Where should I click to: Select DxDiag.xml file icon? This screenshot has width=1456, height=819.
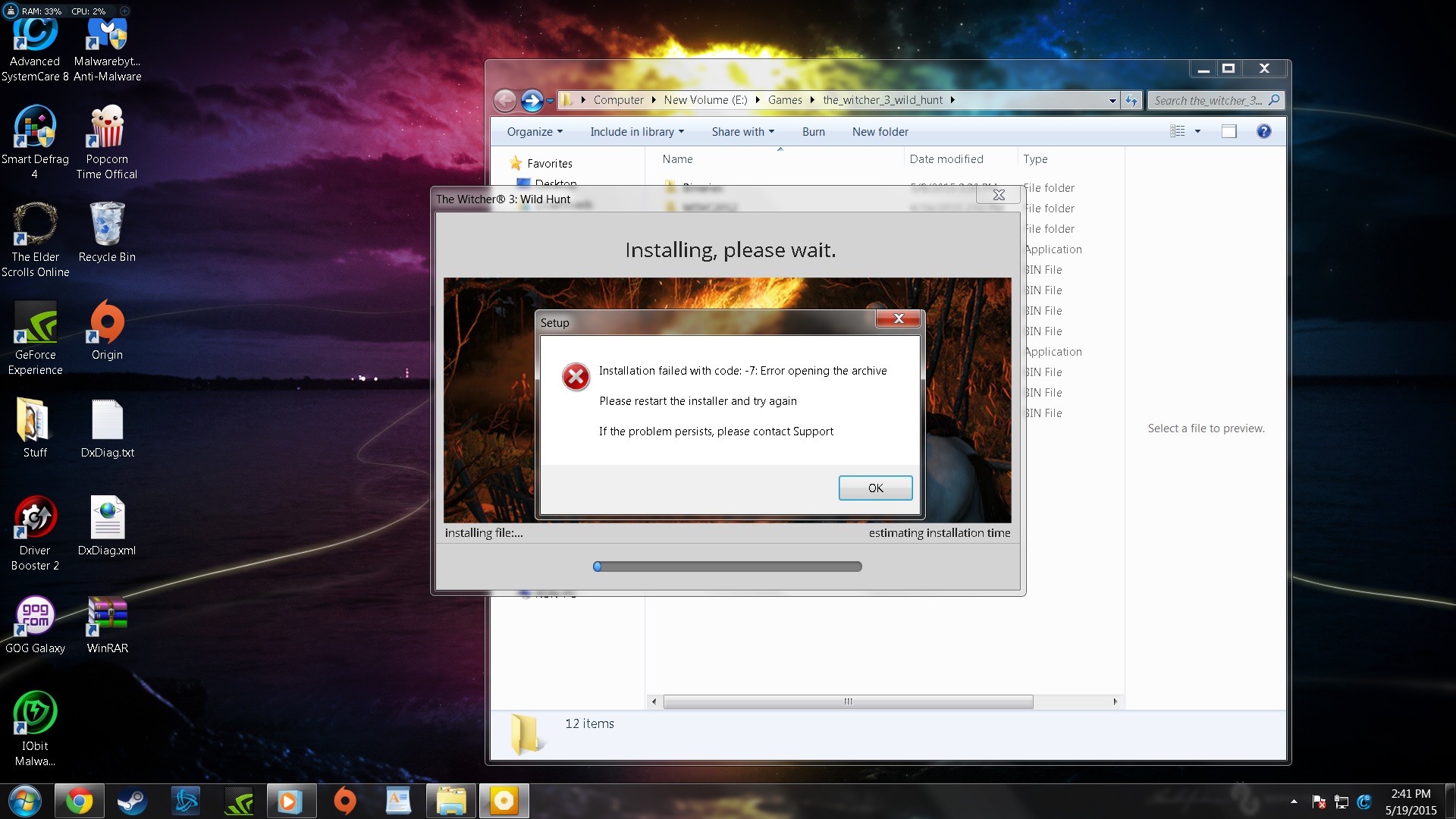(107, 526)
